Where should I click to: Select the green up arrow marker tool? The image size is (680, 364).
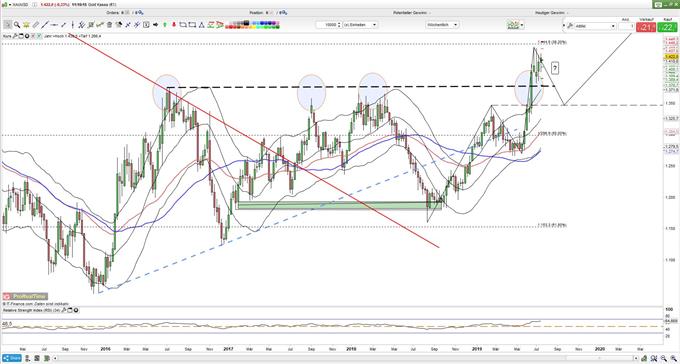tap(165, 25)
